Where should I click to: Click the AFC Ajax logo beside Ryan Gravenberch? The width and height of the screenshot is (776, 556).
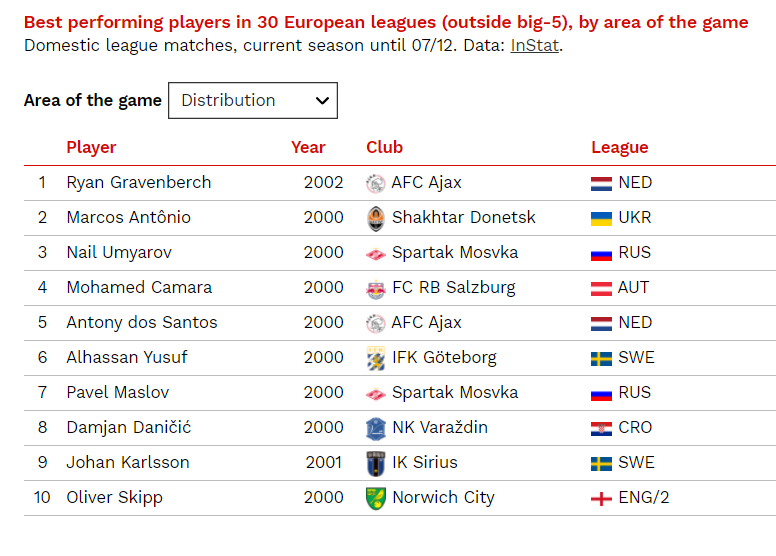[376, 183]
